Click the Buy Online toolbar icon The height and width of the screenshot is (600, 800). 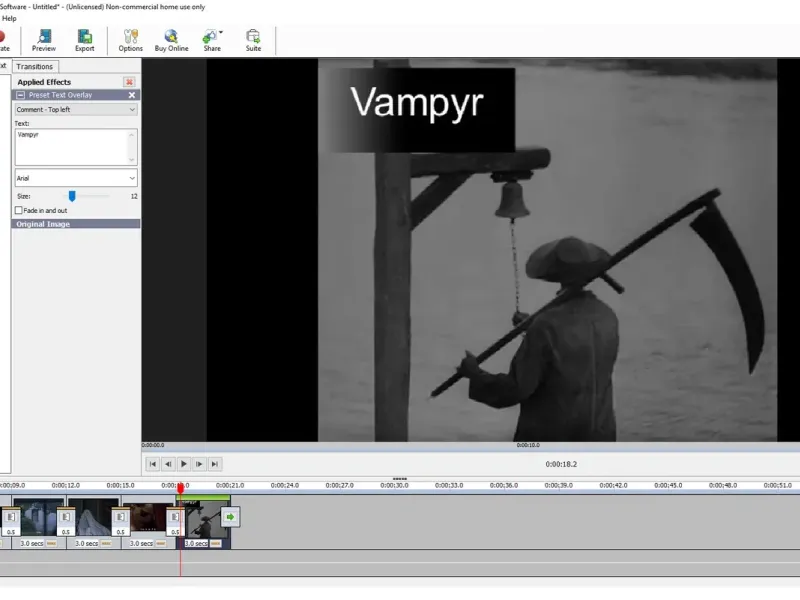point(171,40)
